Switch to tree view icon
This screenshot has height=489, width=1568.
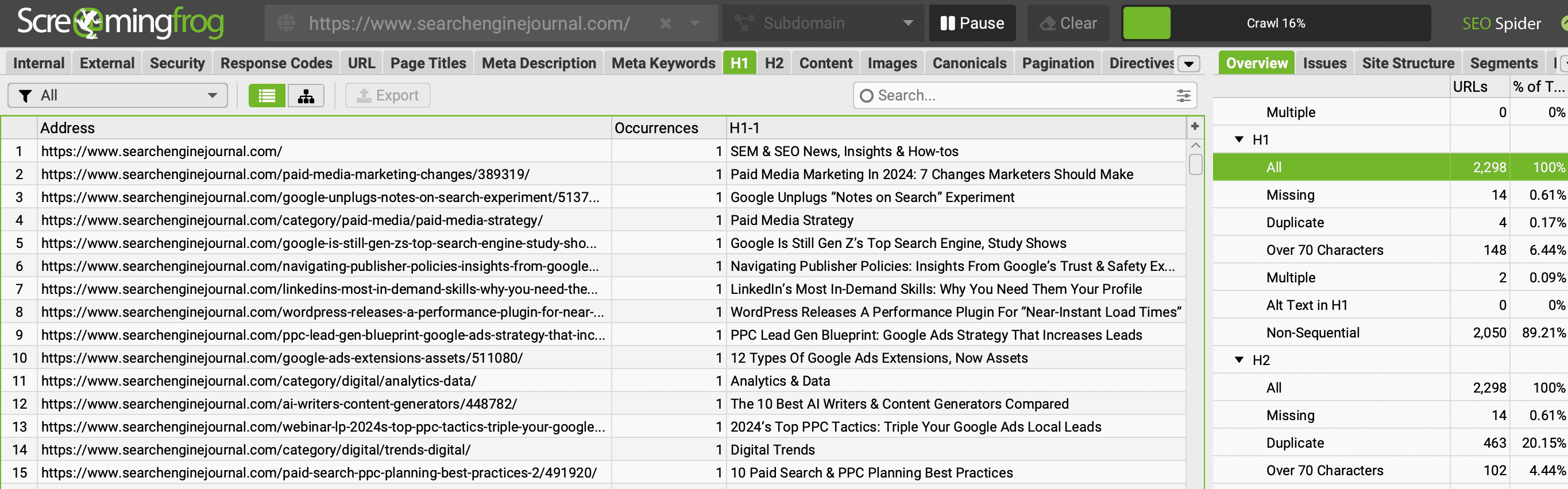coord(306,95)
